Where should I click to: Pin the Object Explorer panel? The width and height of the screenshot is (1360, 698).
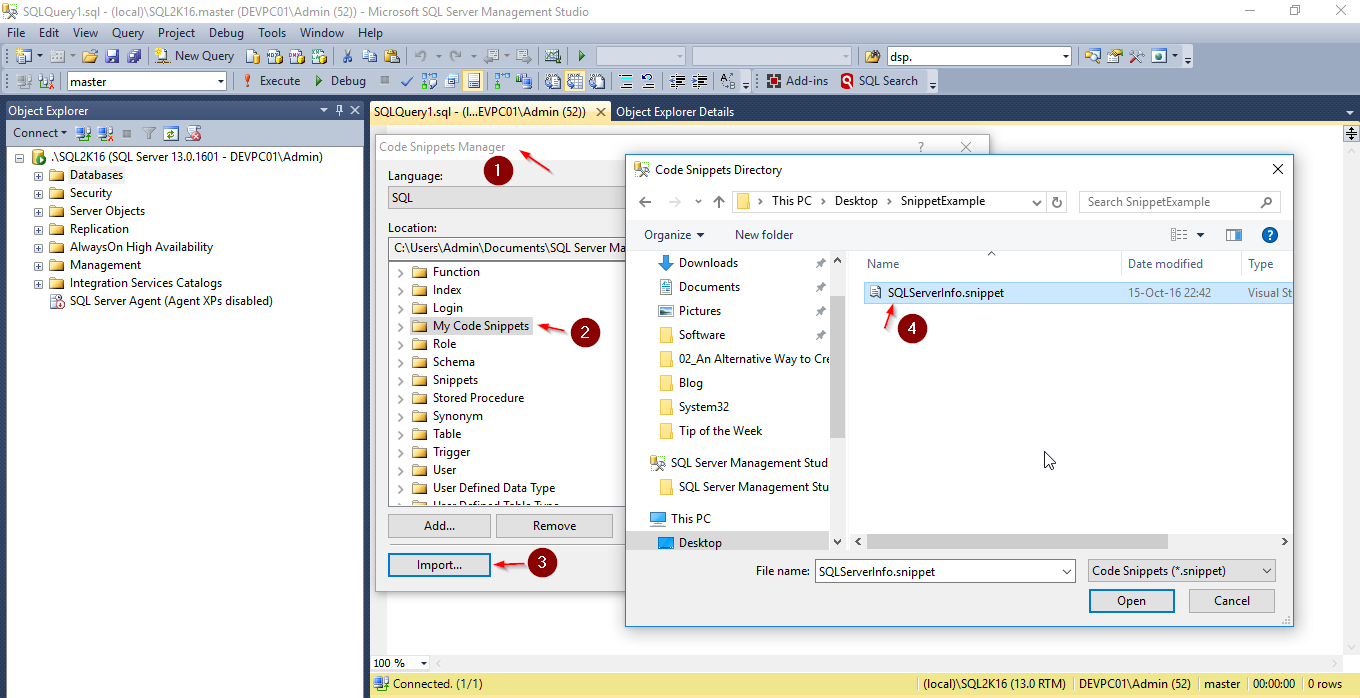point(339,110)
